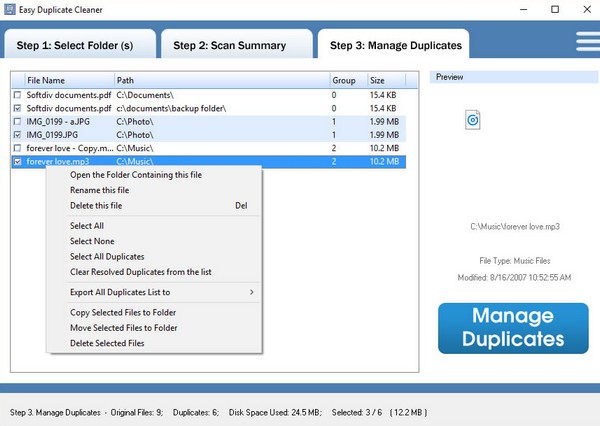Check the IMG_0199 - a.JPG checkbox
Image resolution: width=600 pixels, height=426 pixels.
[17, 122]
